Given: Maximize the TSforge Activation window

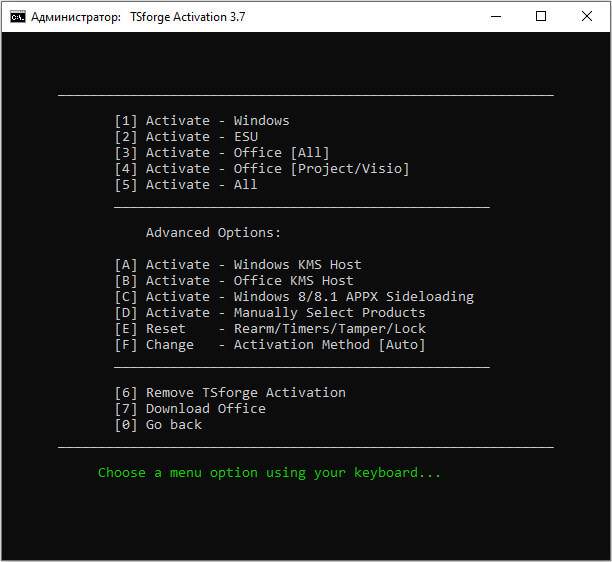Looking at the screenshot, I should pyautogui.click(x=541, y=17).
